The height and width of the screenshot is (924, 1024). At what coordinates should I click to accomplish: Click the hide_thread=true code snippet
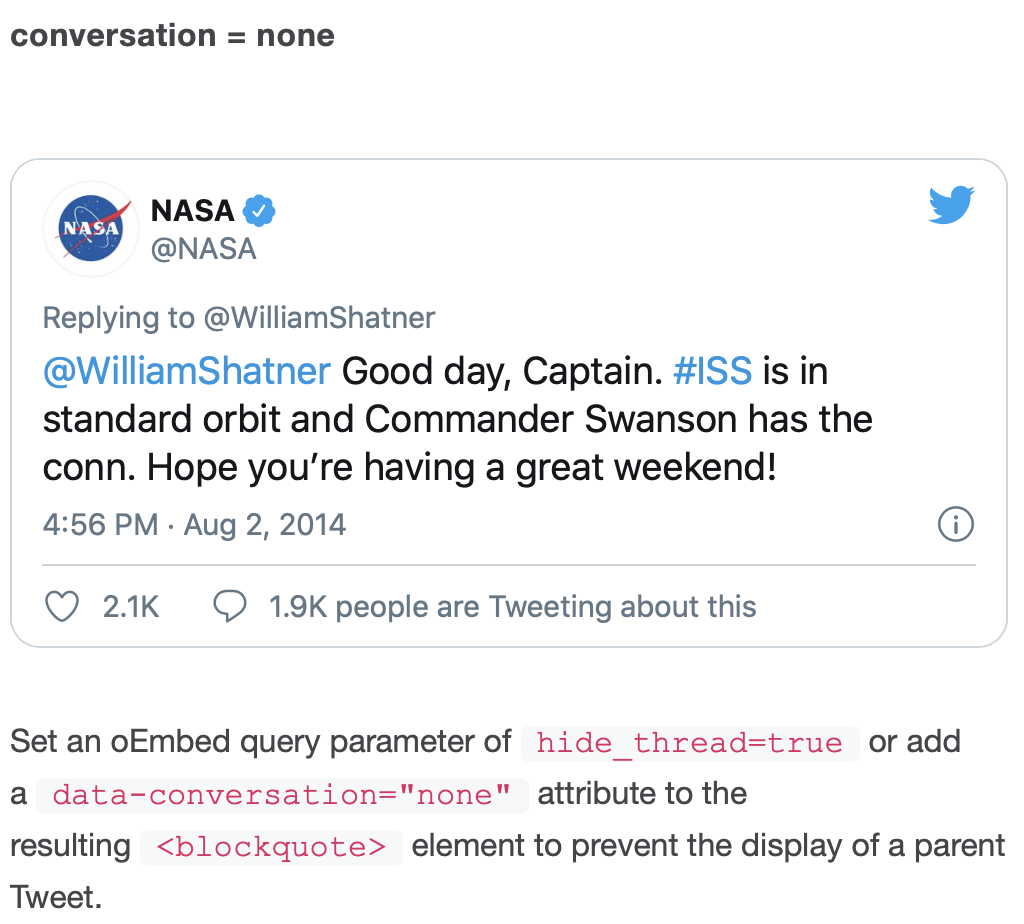pos(690,744)
